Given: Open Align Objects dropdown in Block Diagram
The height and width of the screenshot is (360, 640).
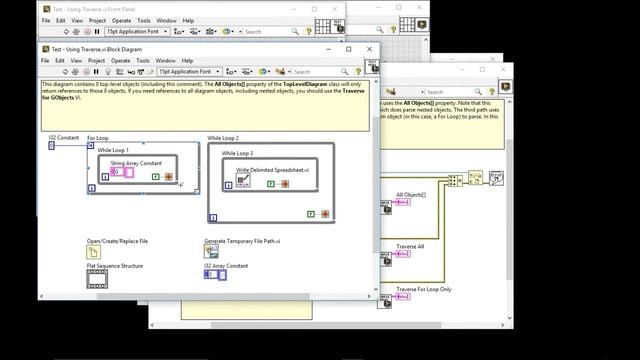Looking at the screenshot, I should (x=231, y=72).
